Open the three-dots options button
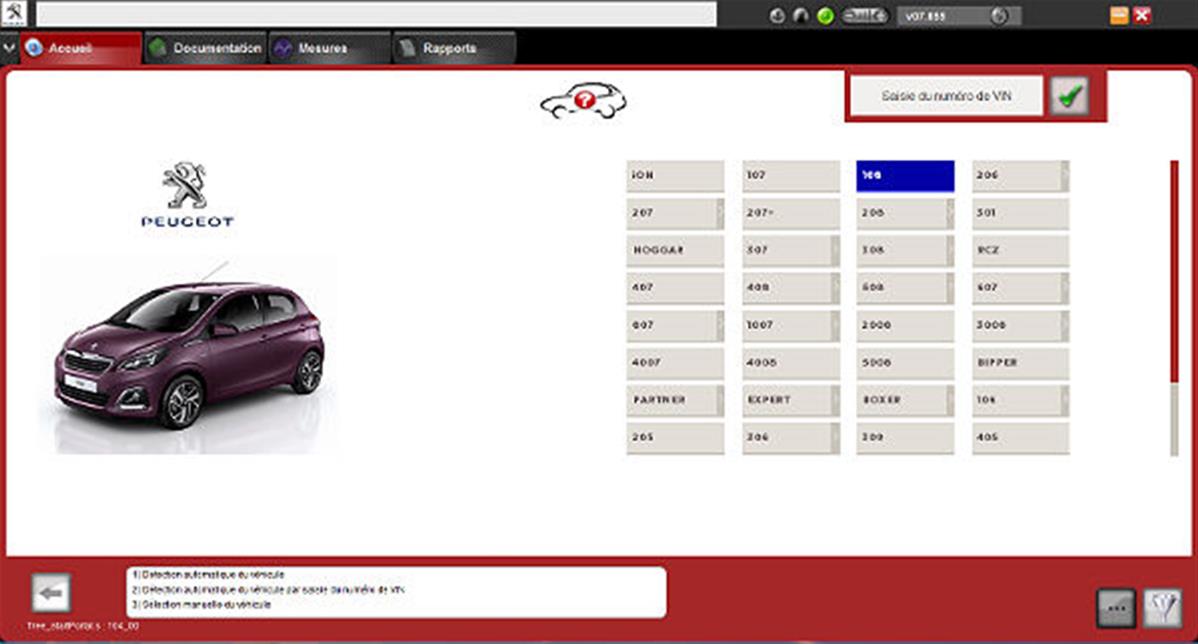 [x=1115, y=608]
